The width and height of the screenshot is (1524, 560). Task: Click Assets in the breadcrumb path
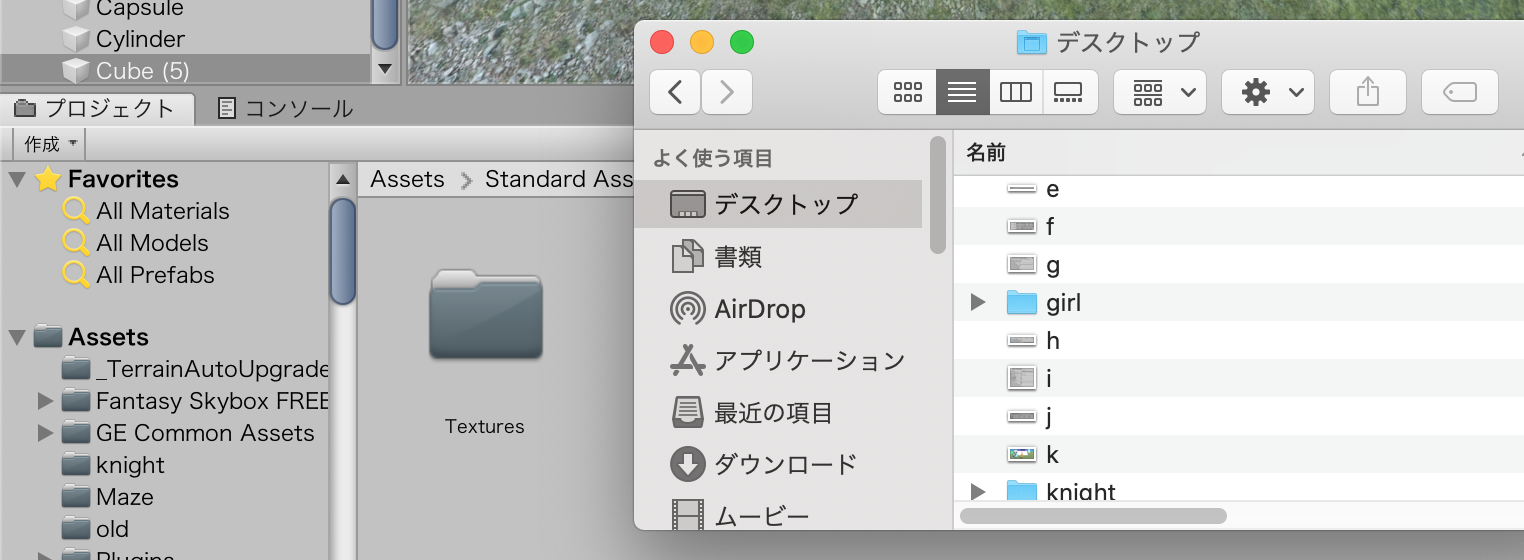click(407, 179)
